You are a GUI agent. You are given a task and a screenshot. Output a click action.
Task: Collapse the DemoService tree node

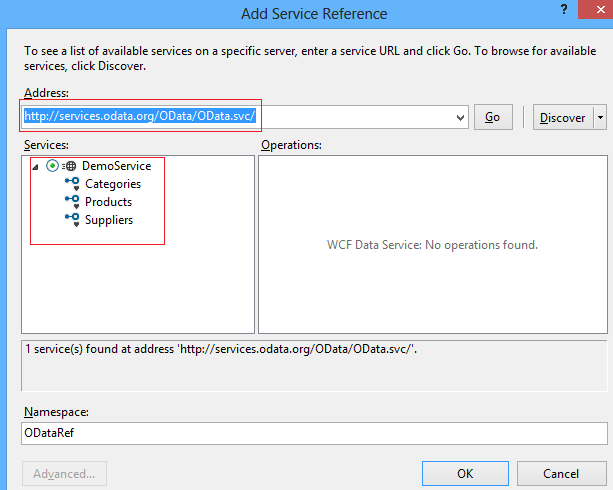pos(36,167)
